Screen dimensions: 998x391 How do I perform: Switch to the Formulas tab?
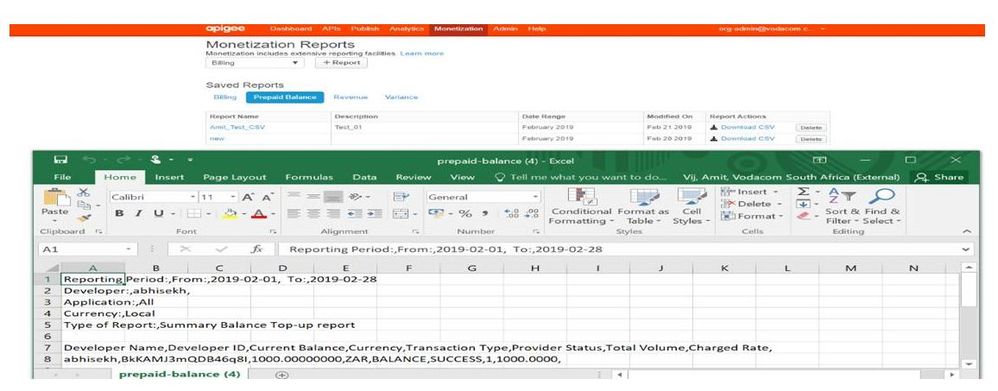click(x=309, y=177)
